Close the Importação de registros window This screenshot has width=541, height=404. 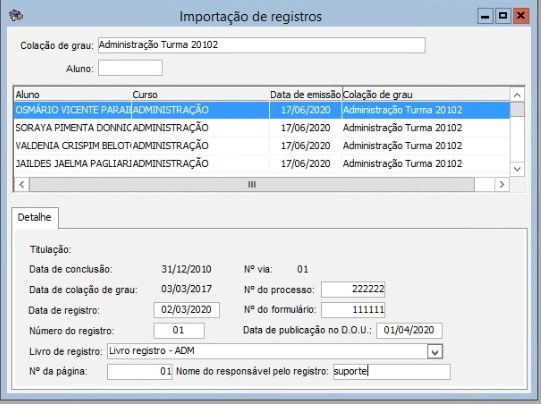click(521, 16)
